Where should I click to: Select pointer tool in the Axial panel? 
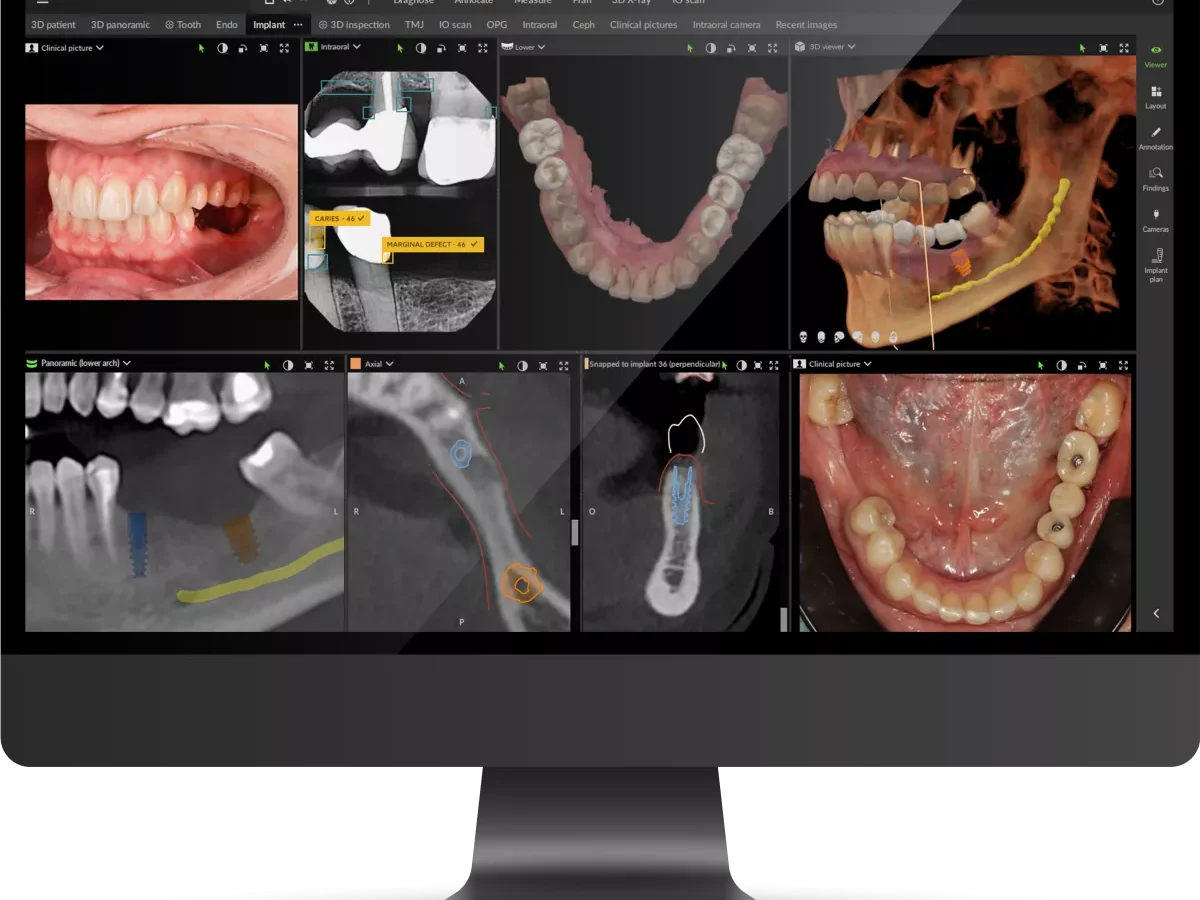click(501, 365)
